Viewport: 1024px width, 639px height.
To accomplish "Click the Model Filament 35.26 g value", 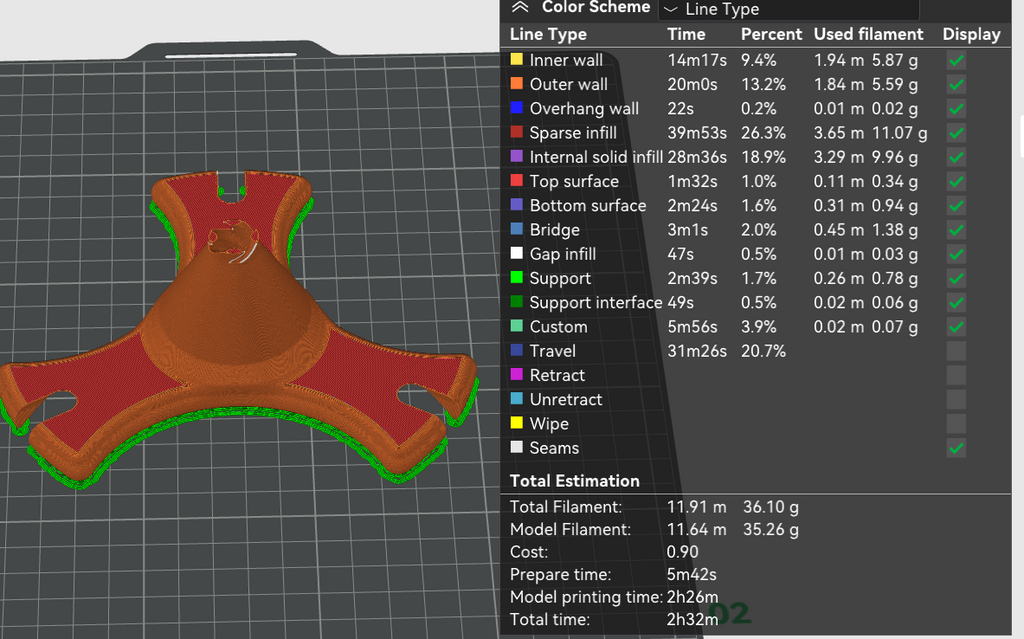I will point(771,529).
